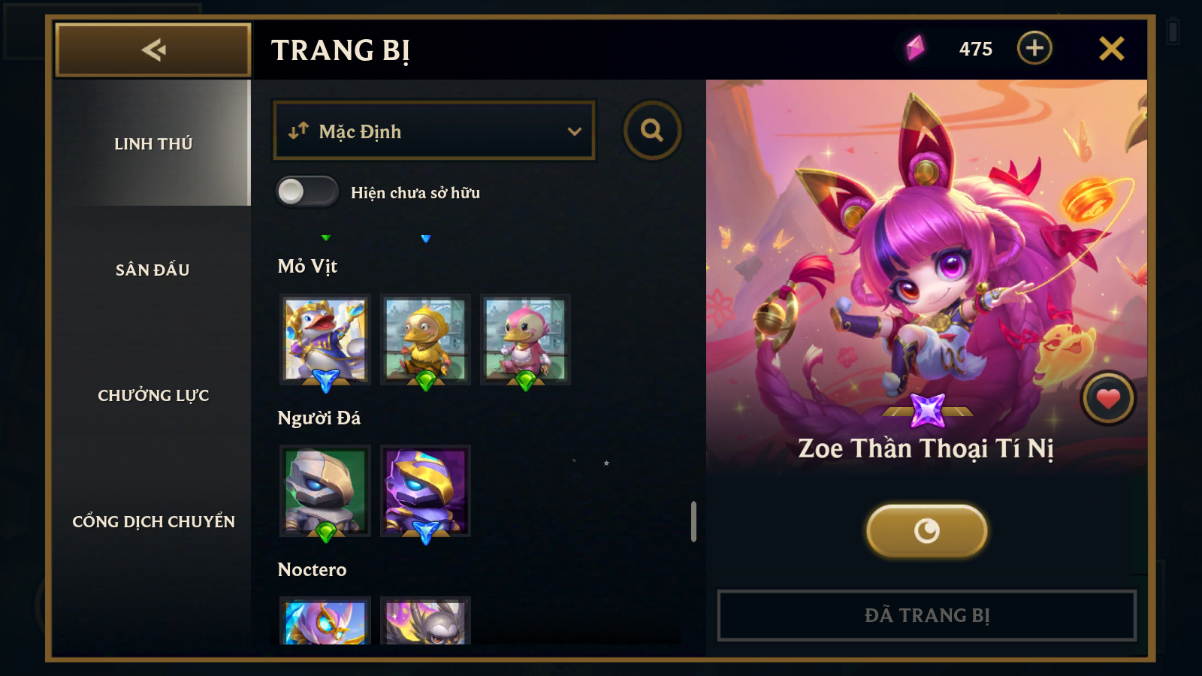Click the gold star-up circular button
The image size is (1202, 676).
click(x=927, y=530)
